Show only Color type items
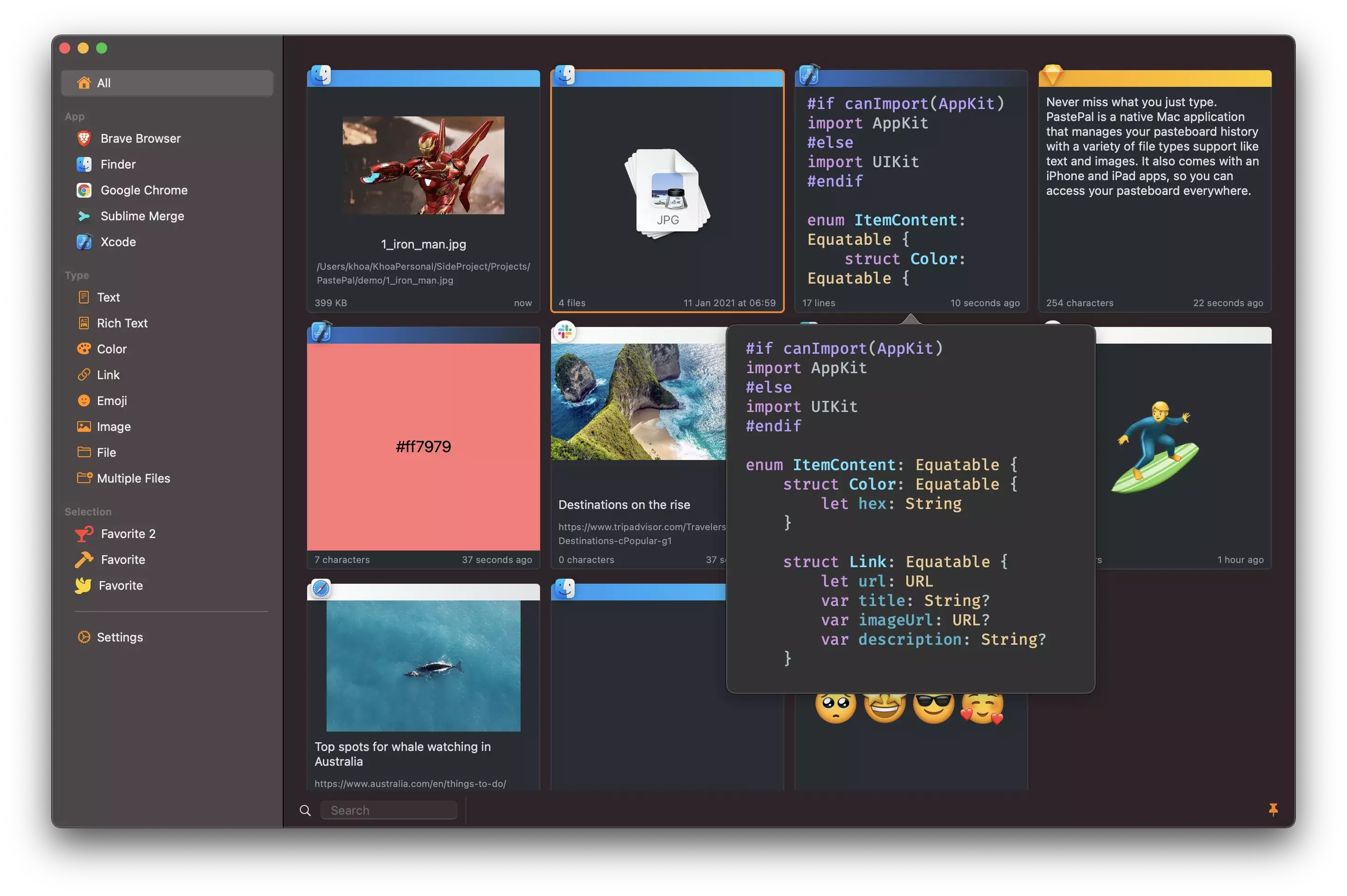This screenshot has width=1347, height=896. [x=111, y=349]
